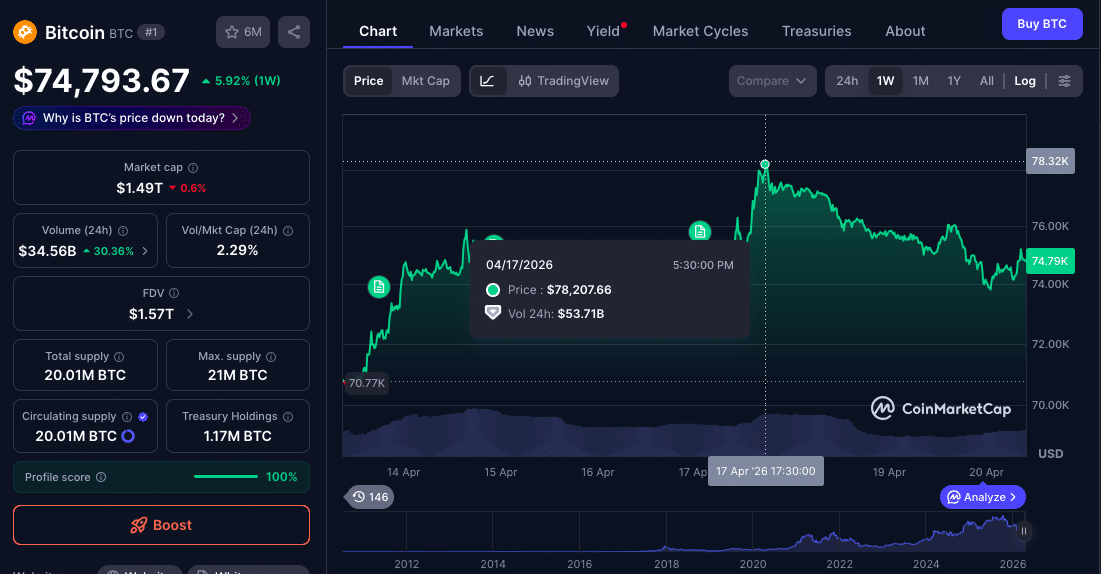Click the Profile score progress bar
Screen dimensions: 1101x574
tap(226, 477)
